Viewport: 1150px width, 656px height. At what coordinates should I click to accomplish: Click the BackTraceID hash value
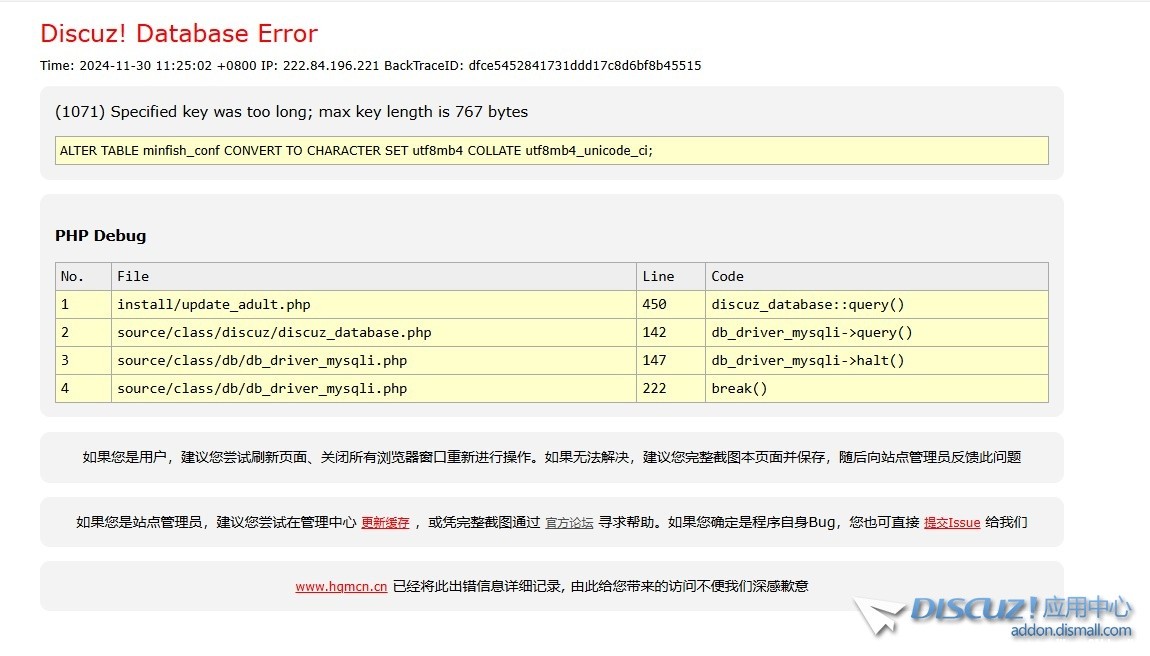pos(584,66)
